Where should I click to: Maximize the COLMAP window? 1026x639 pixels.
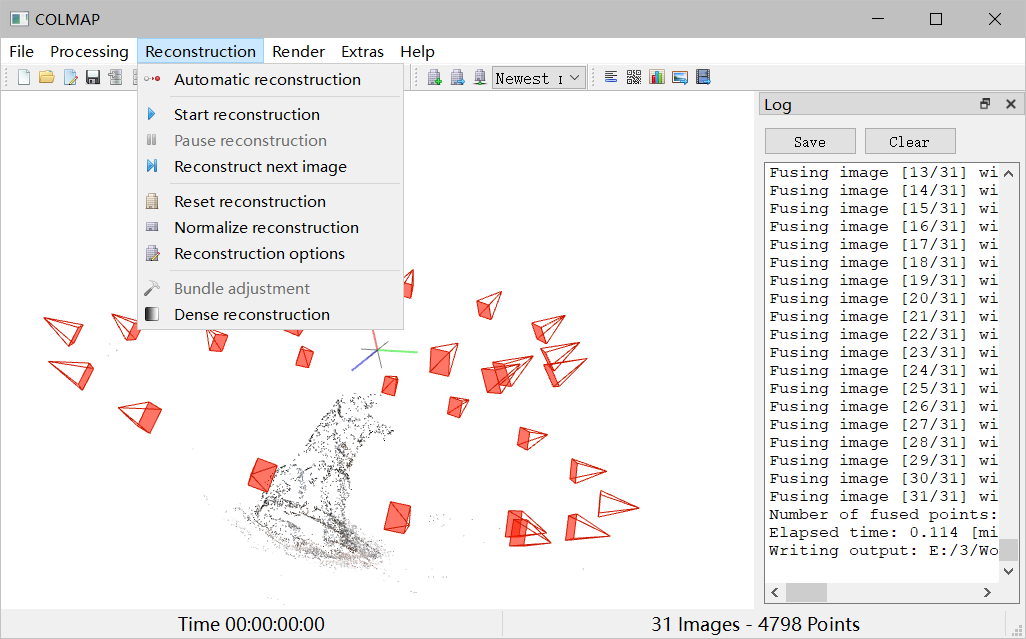[x=936, y=19]
